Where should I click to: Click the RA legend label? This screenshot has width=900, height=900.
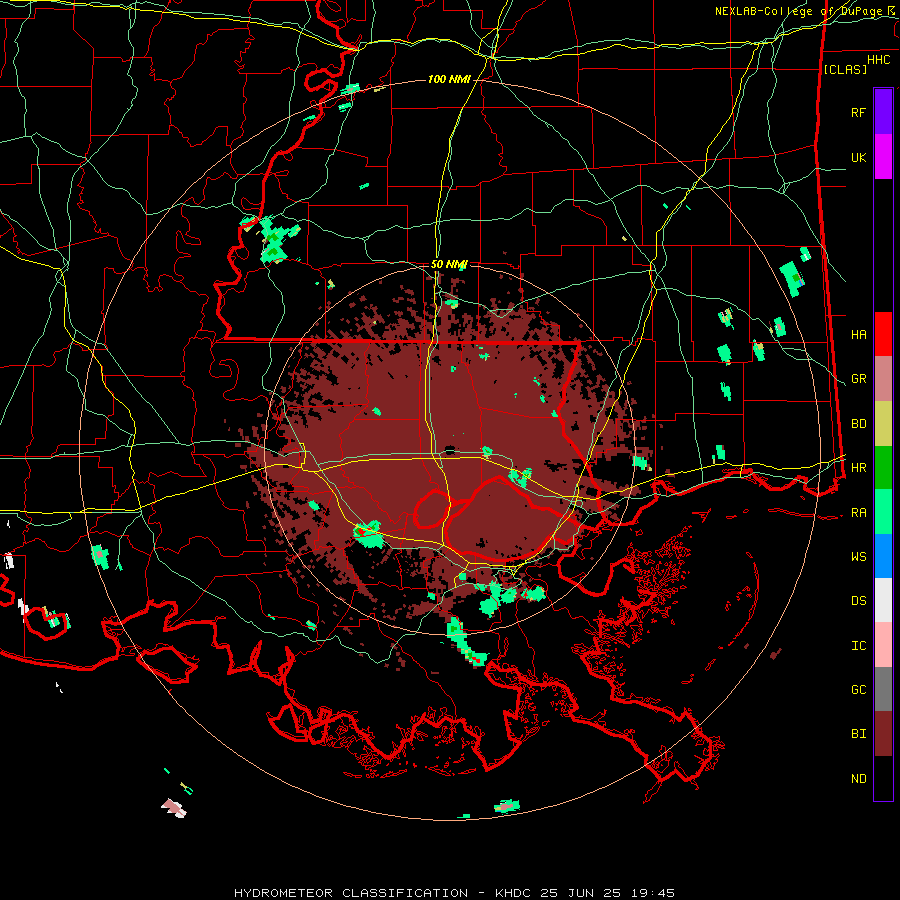point(859,513)
